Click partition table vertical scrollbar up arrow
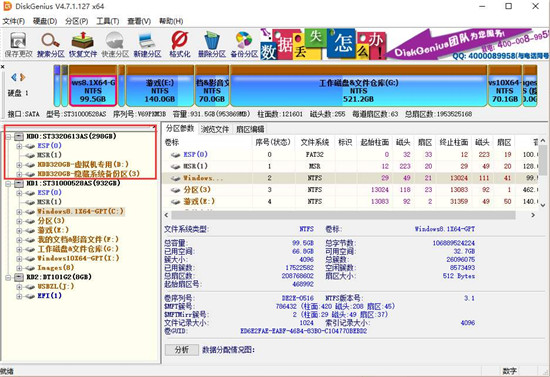 [543, 141]
